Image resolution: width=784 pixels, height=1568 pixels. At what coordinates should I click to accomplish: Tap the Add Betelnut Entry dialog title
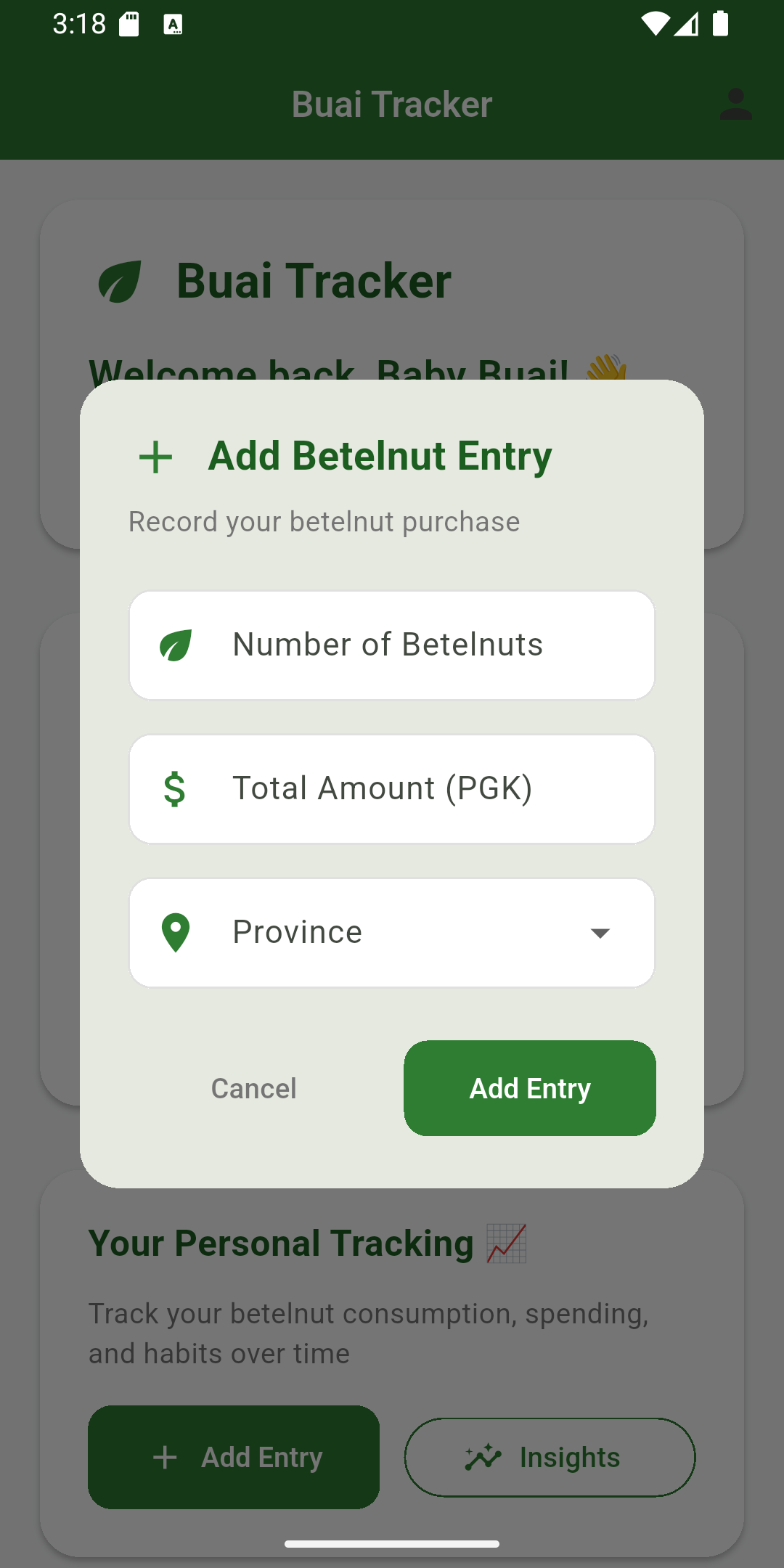pos(380,456)
